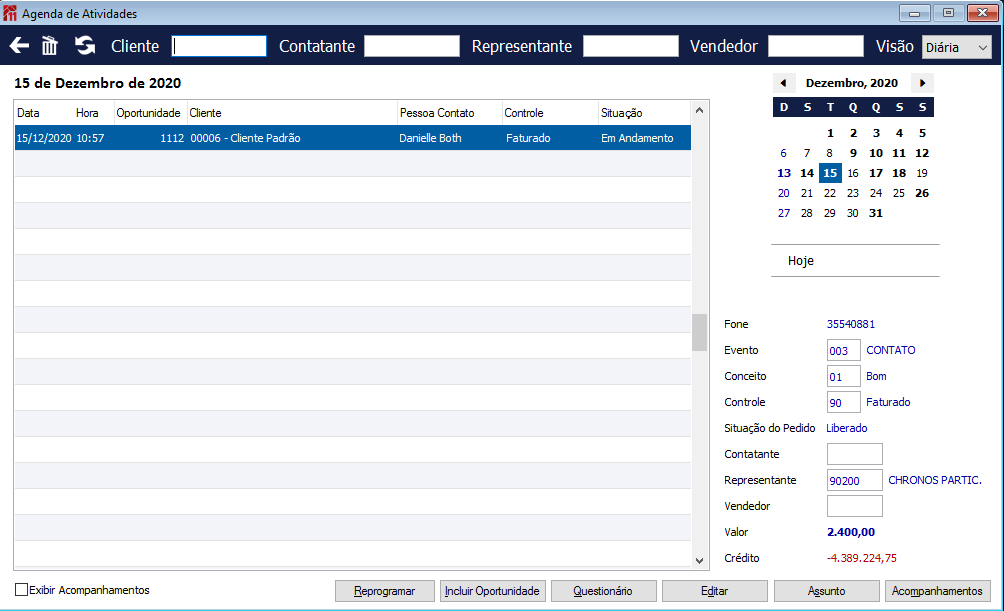Select day 6 in the calendar
Image resolution: width=1004 pixels, height=611 pixels.
click(784, 153)
